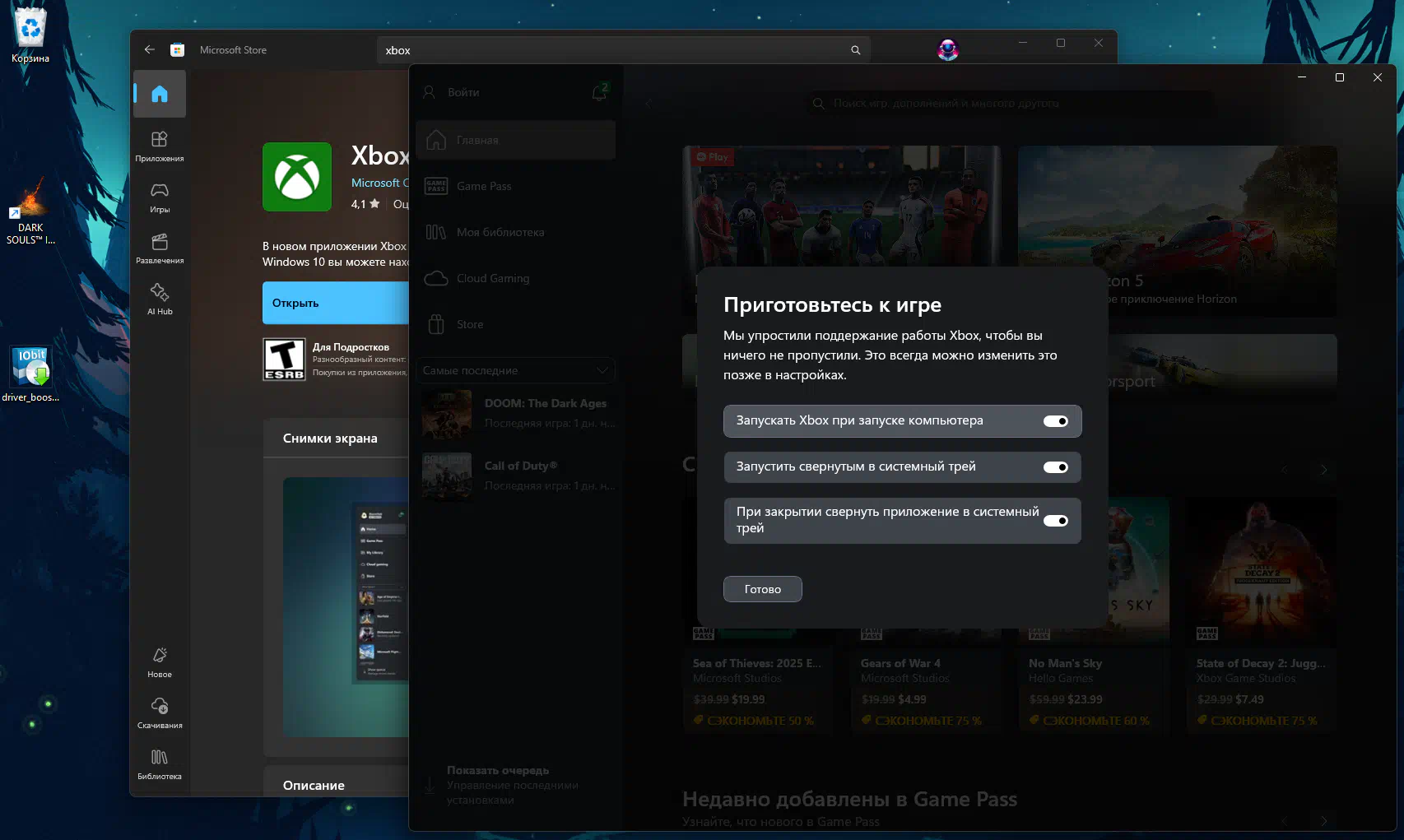Click the search magnifier in Microsoft Store
1404x840 pixels.
coord(855,50)
